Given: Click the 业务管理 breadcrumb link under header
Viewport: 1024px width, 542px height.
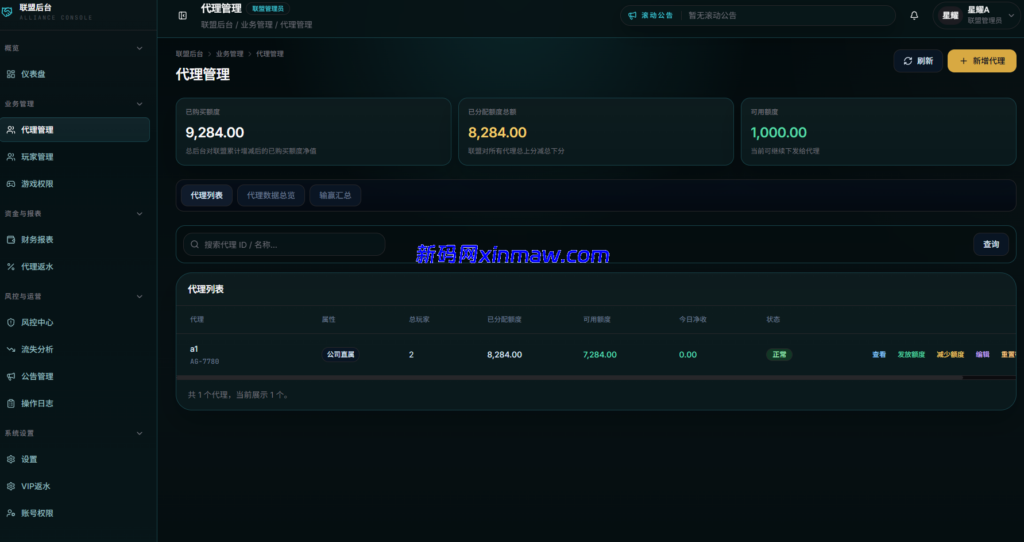Looking at the screenshot, I should [230, 54].
